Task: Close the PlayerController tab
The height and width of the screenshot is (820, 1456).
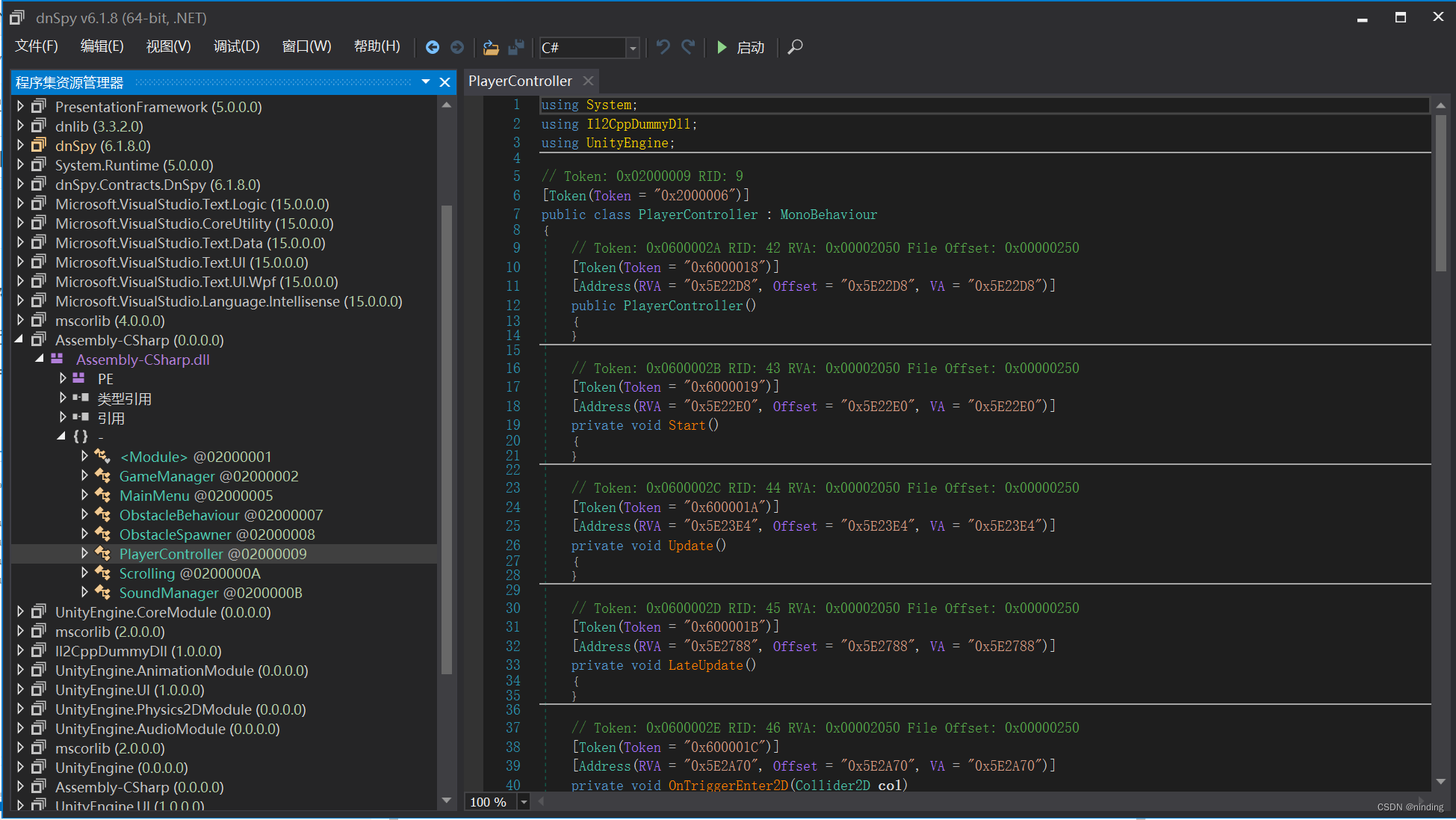Action: click(589, 81)
